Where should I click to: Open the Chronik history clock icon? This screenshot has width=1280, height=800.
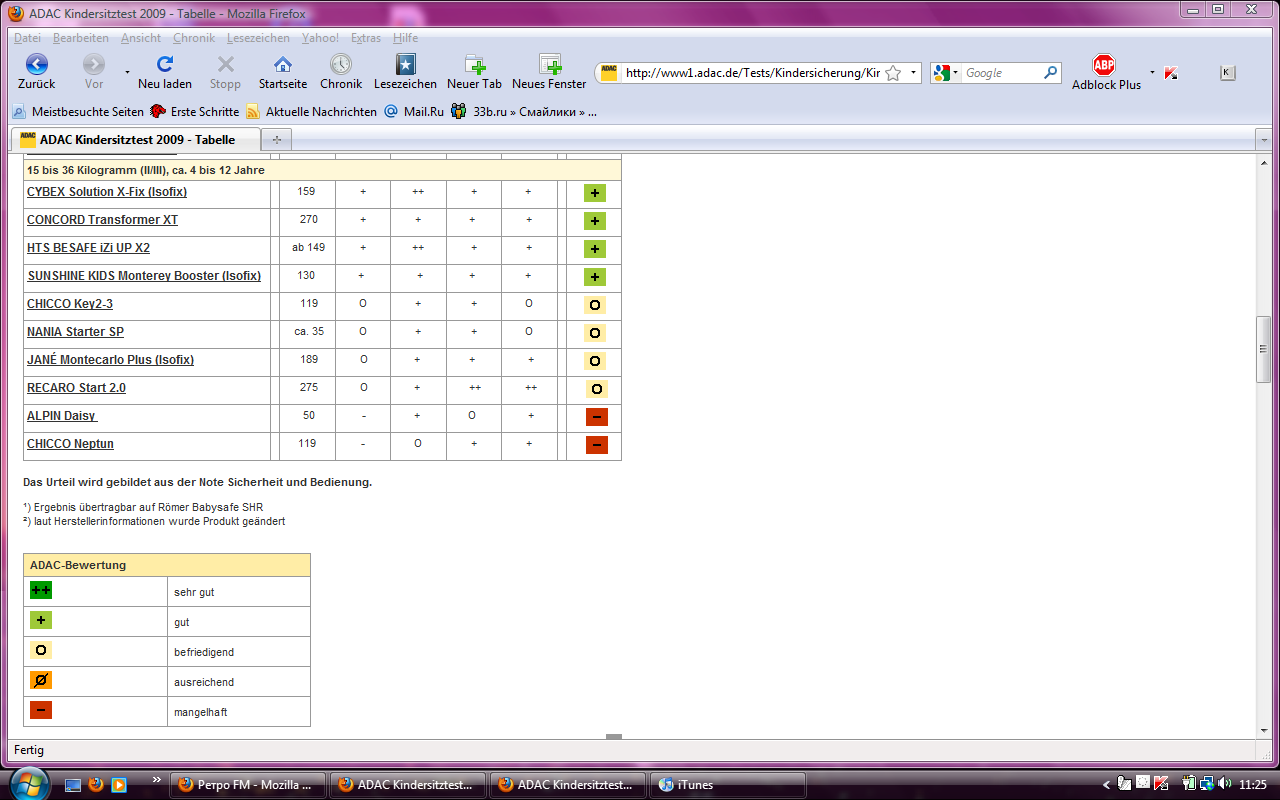(341, 65)
